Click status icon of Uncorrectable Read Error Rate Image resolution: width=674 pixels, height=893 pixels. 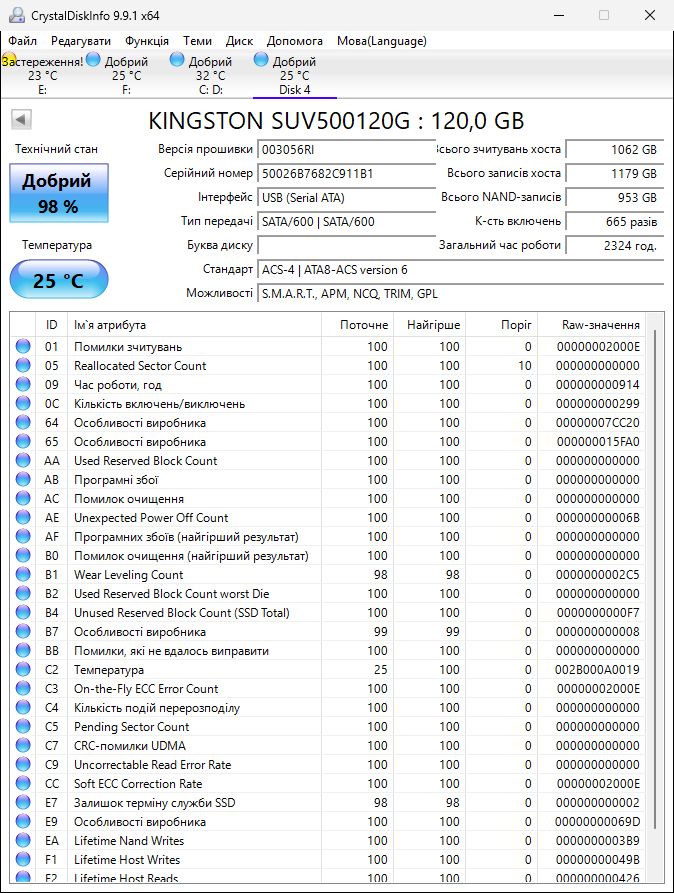(23, 764)
